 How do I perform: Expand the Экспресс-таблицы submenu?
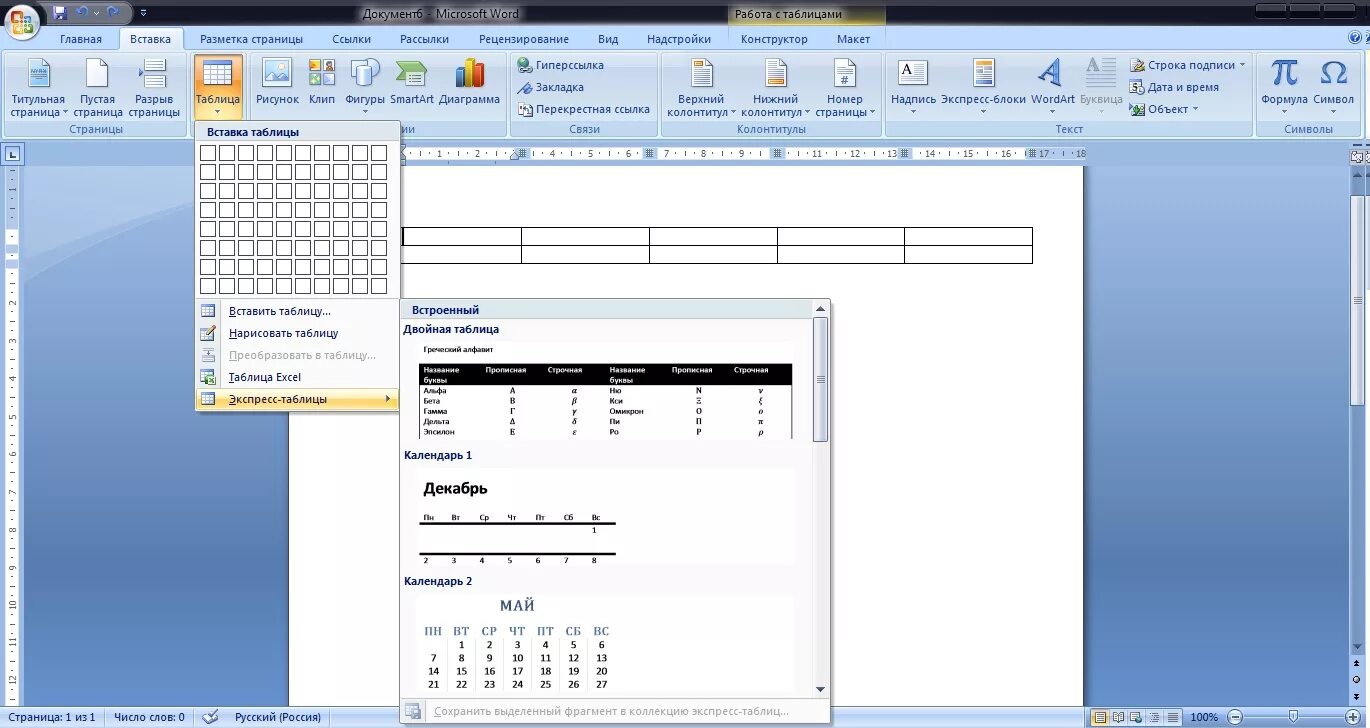point(297,399)
